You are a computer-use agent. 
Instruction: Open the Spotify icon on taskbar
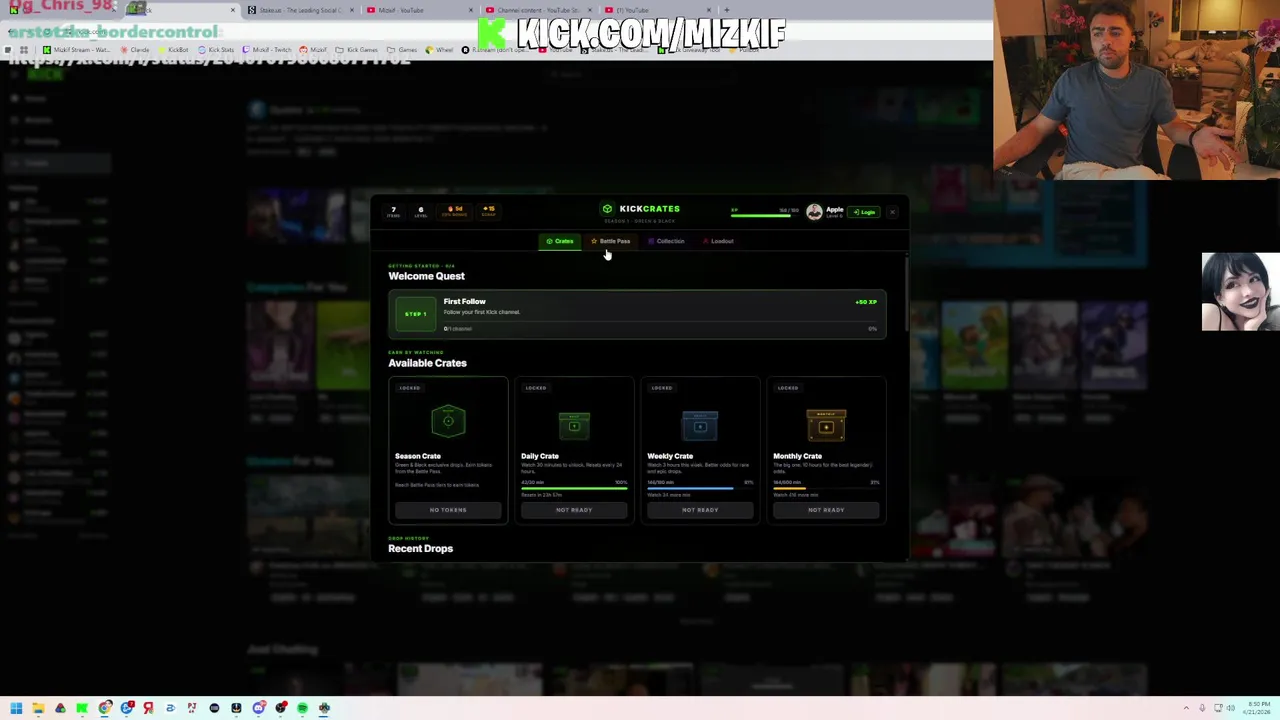[302, 708]
